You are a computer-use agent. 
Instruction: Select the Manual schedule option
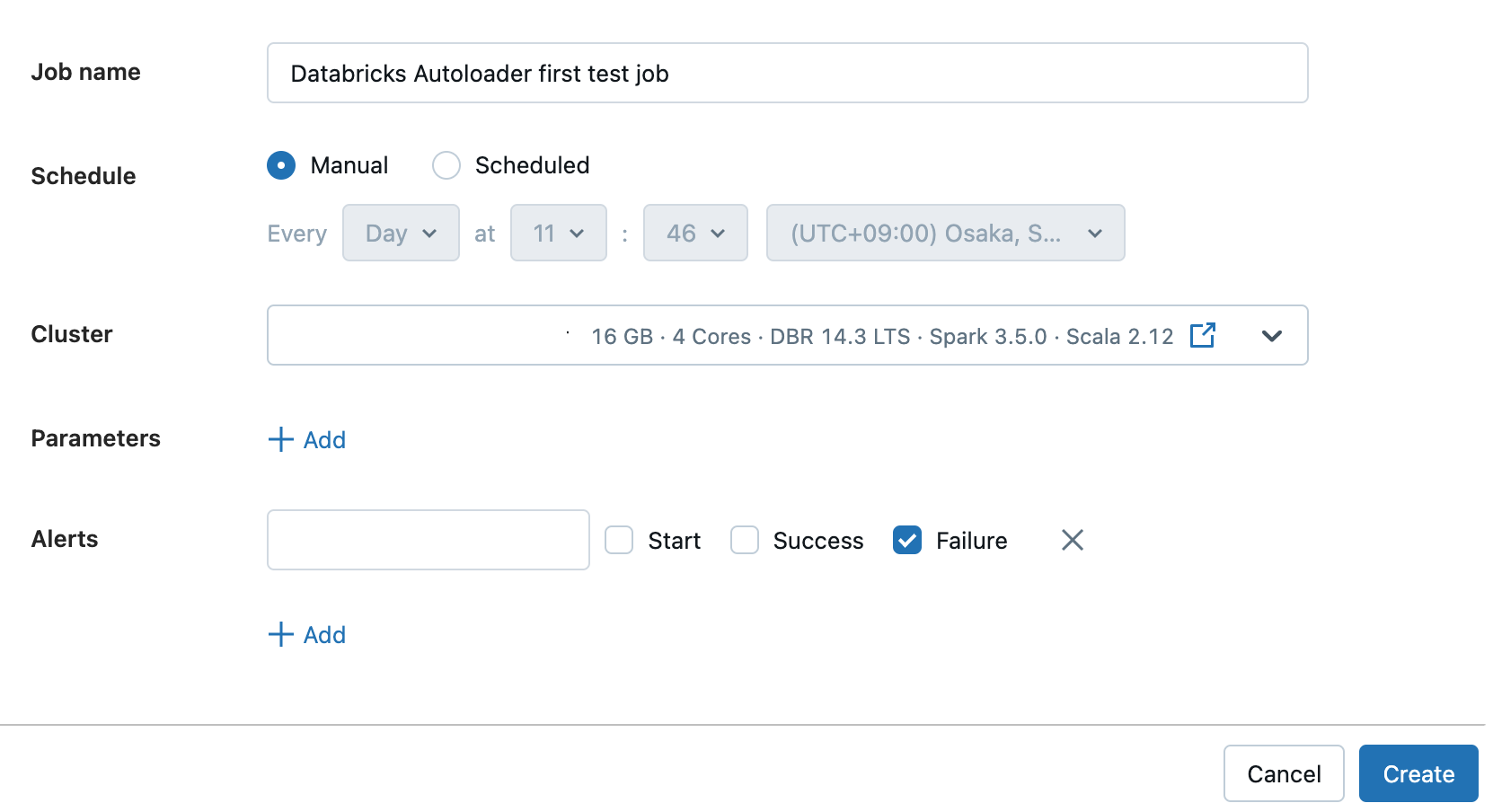click(x=280, y=165)
